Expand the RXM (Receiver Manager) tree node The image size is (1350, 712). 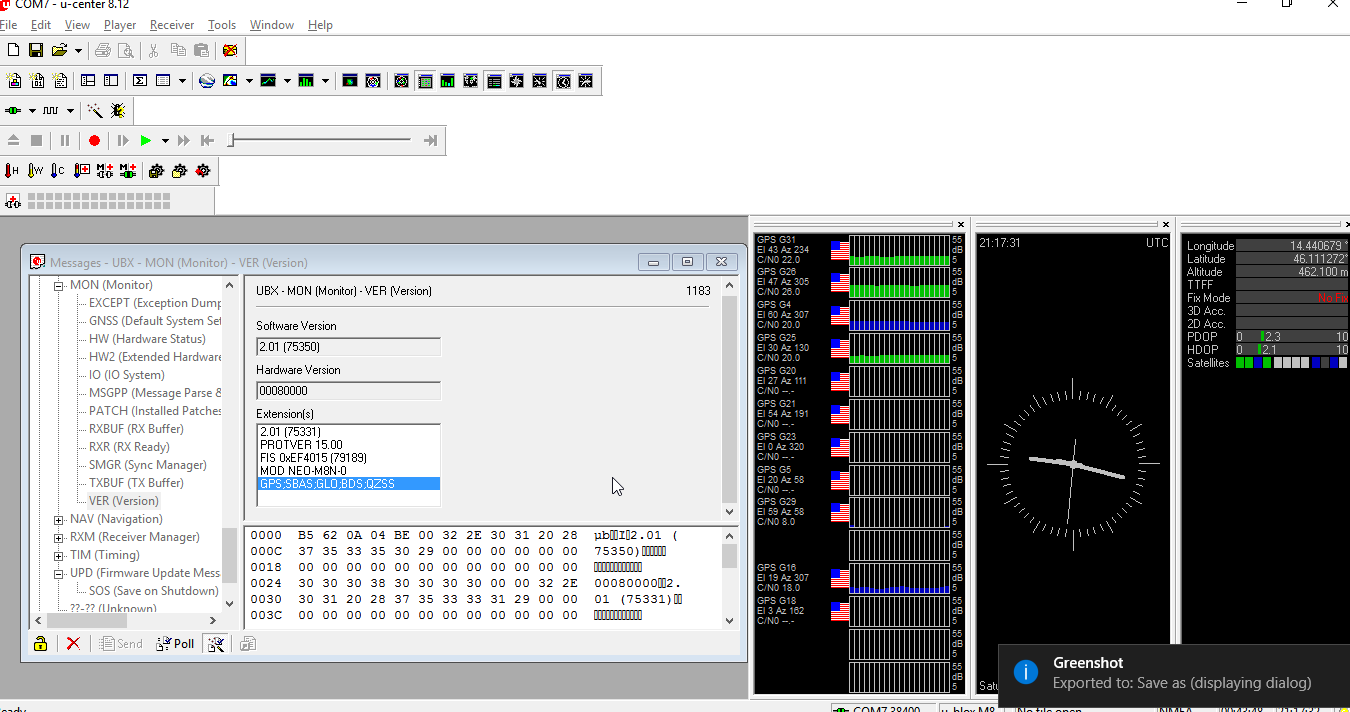(x=59, y=537)
